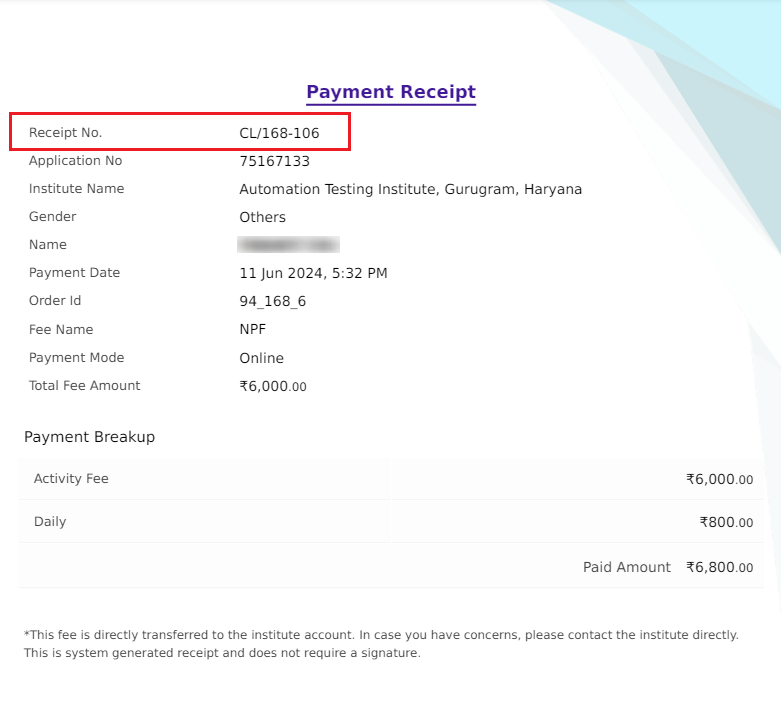Click the Paid Amount label

[627, 567]
